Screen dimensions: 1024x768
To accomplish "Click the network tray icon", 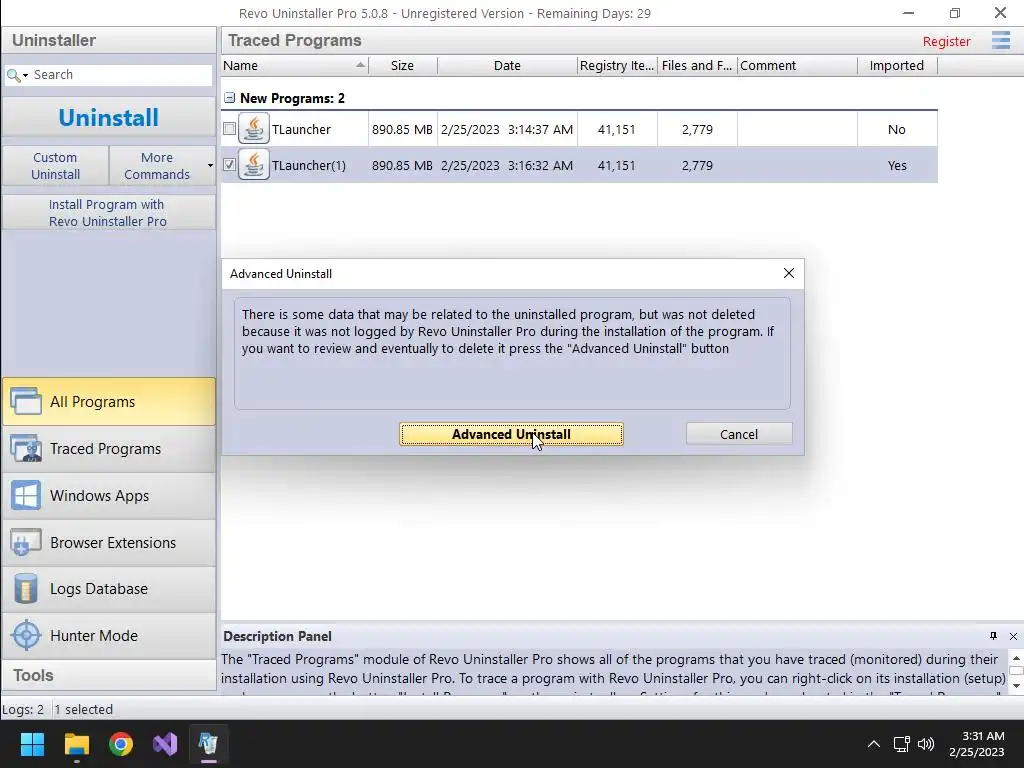I will pos(902,744).
